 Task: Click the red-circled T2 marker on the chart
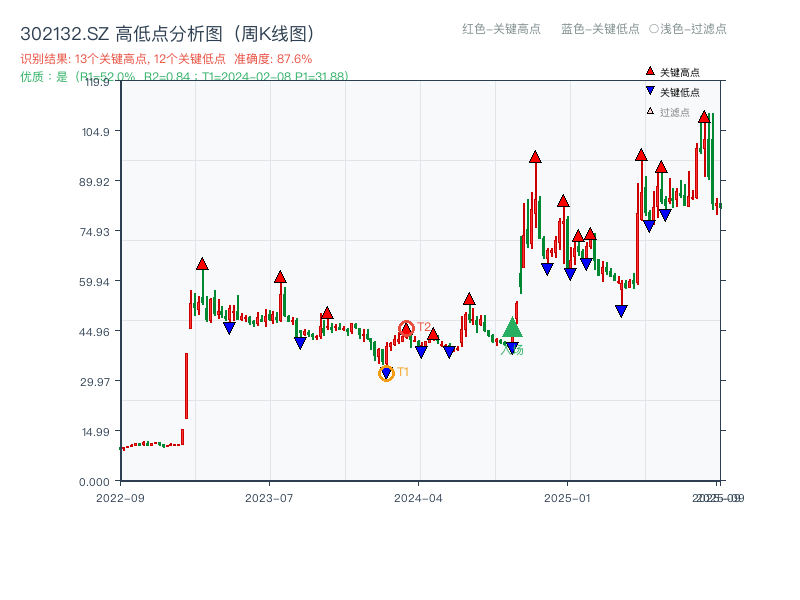click(x=407, y=326)
